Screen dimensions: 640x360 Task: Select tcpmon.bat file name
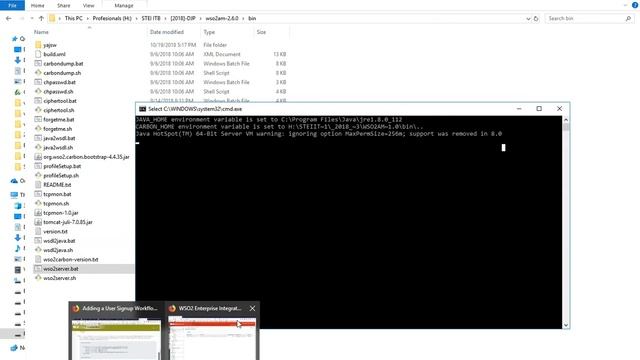57,194
